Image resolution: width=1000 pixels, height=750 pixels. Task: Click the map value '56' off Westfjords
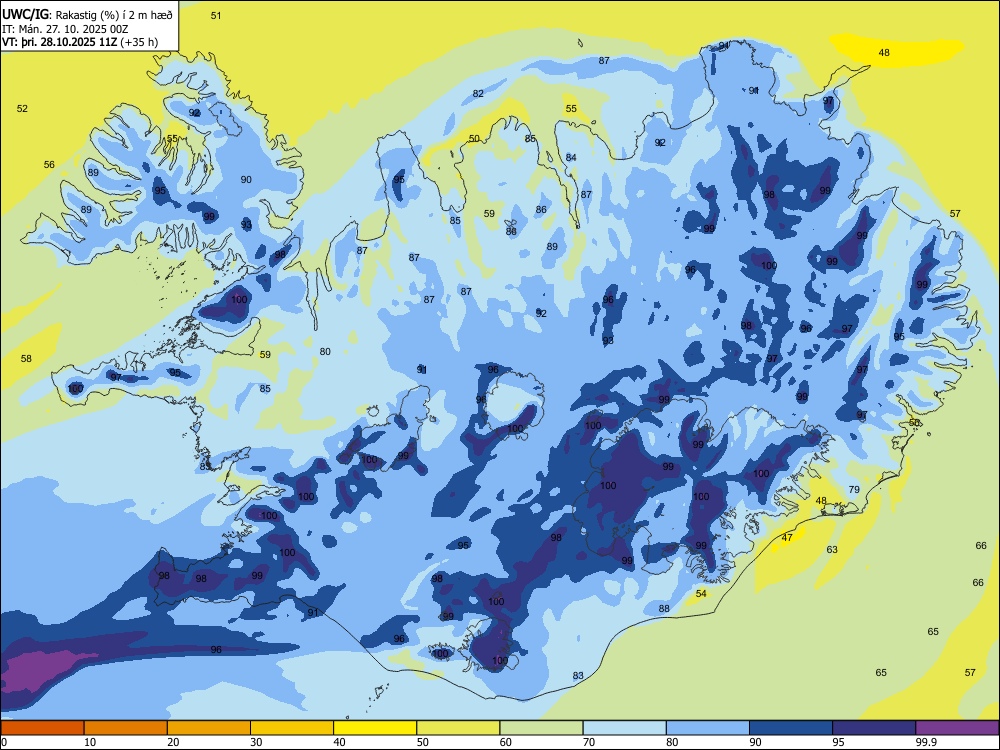point(49,165)
